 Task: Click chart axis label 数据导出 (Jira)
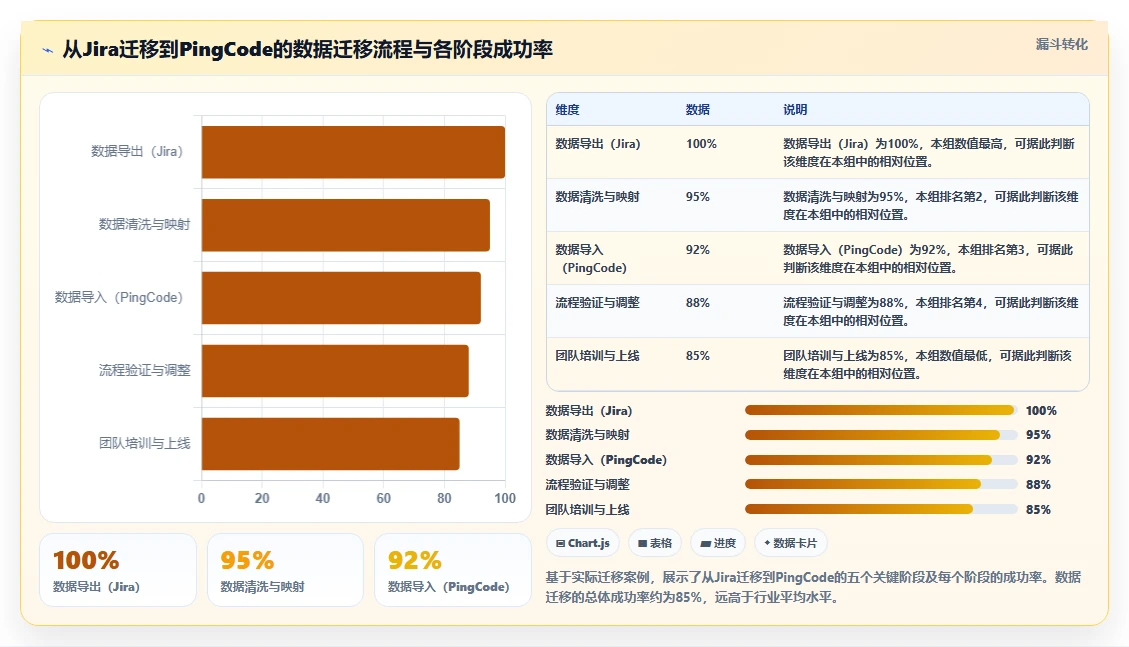click(137, 151)
